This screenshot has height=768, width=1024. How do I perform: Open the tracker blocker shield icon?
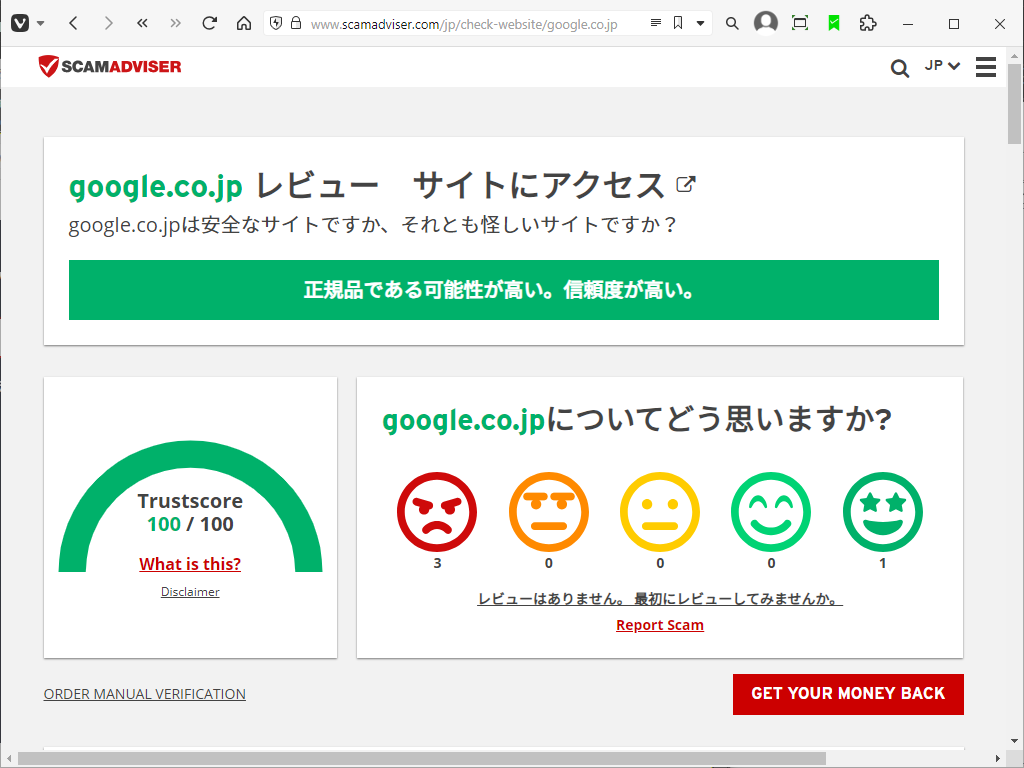[276, 24]
